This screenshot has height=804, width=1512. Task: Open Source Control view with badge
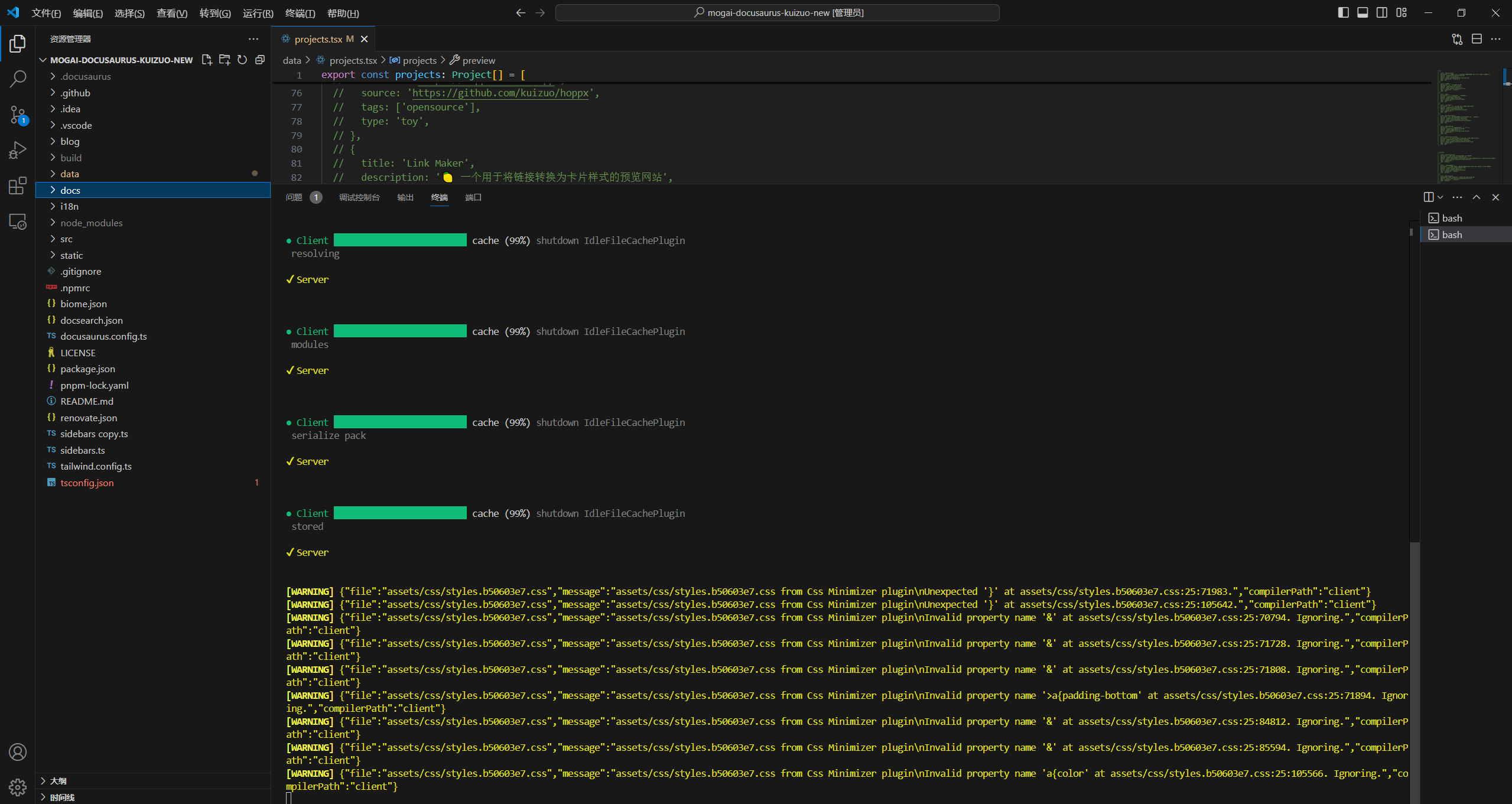[x=18, y=115]
